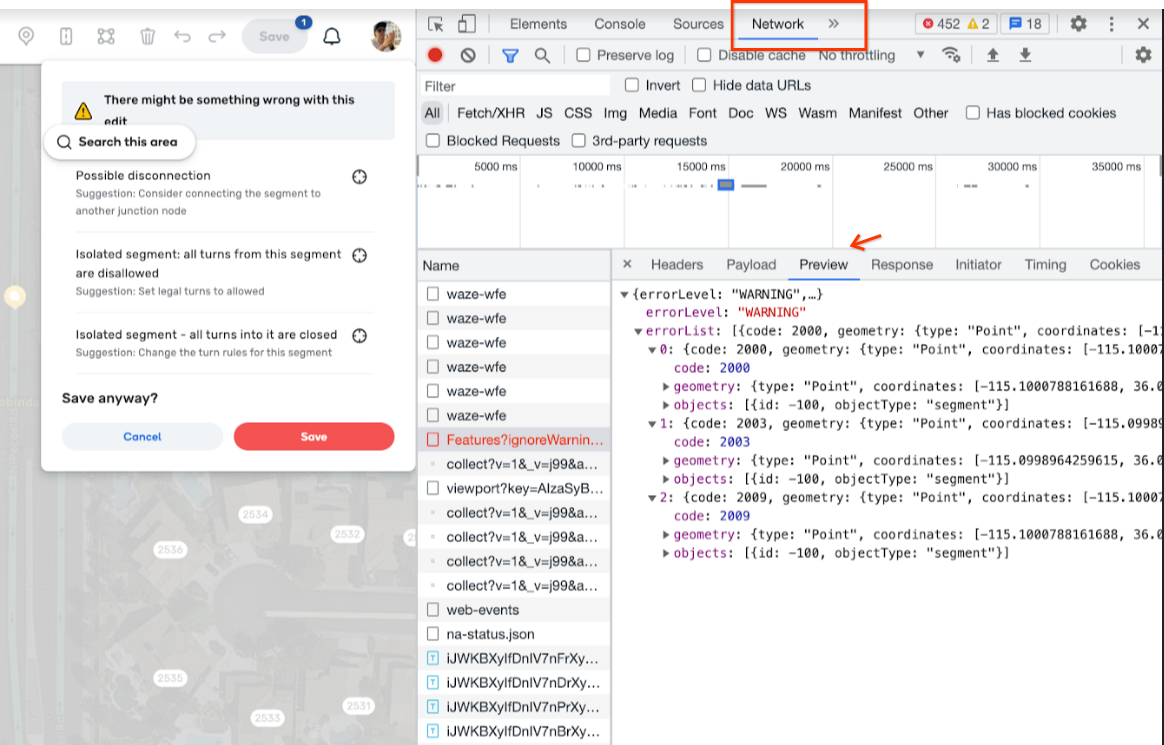Viewport: 1164px width, 745px height.
Task: Click the red Save button
Action: [x=314, y=436]
